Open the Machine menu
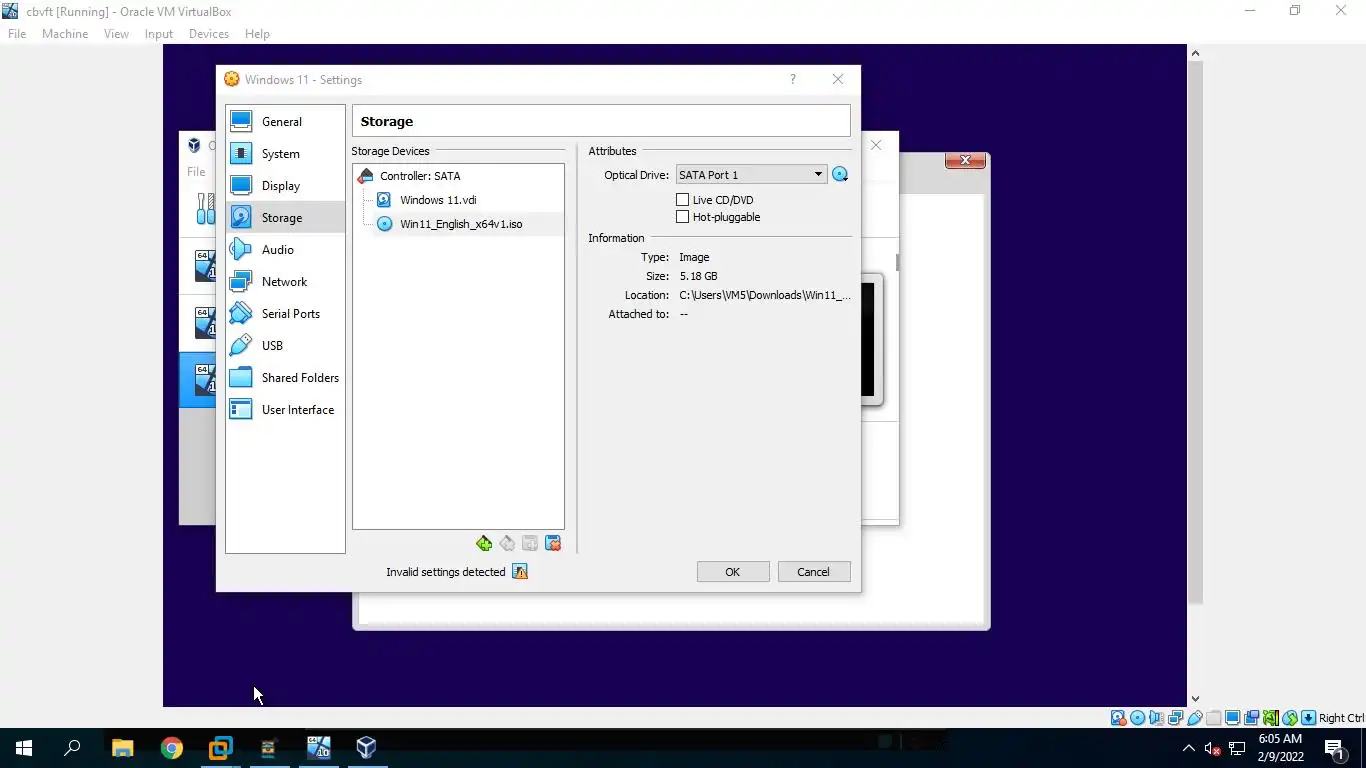This screenshot has height=768, width=1366. coord(65,34)
